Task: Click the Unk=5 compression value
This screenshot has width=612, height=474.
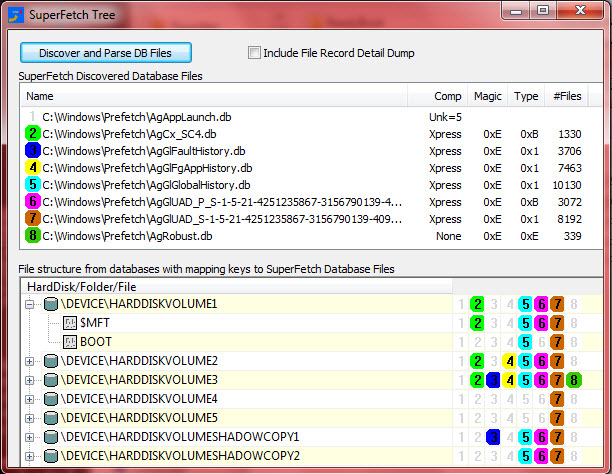Action: pyautogui.click(x=445, y=117)
